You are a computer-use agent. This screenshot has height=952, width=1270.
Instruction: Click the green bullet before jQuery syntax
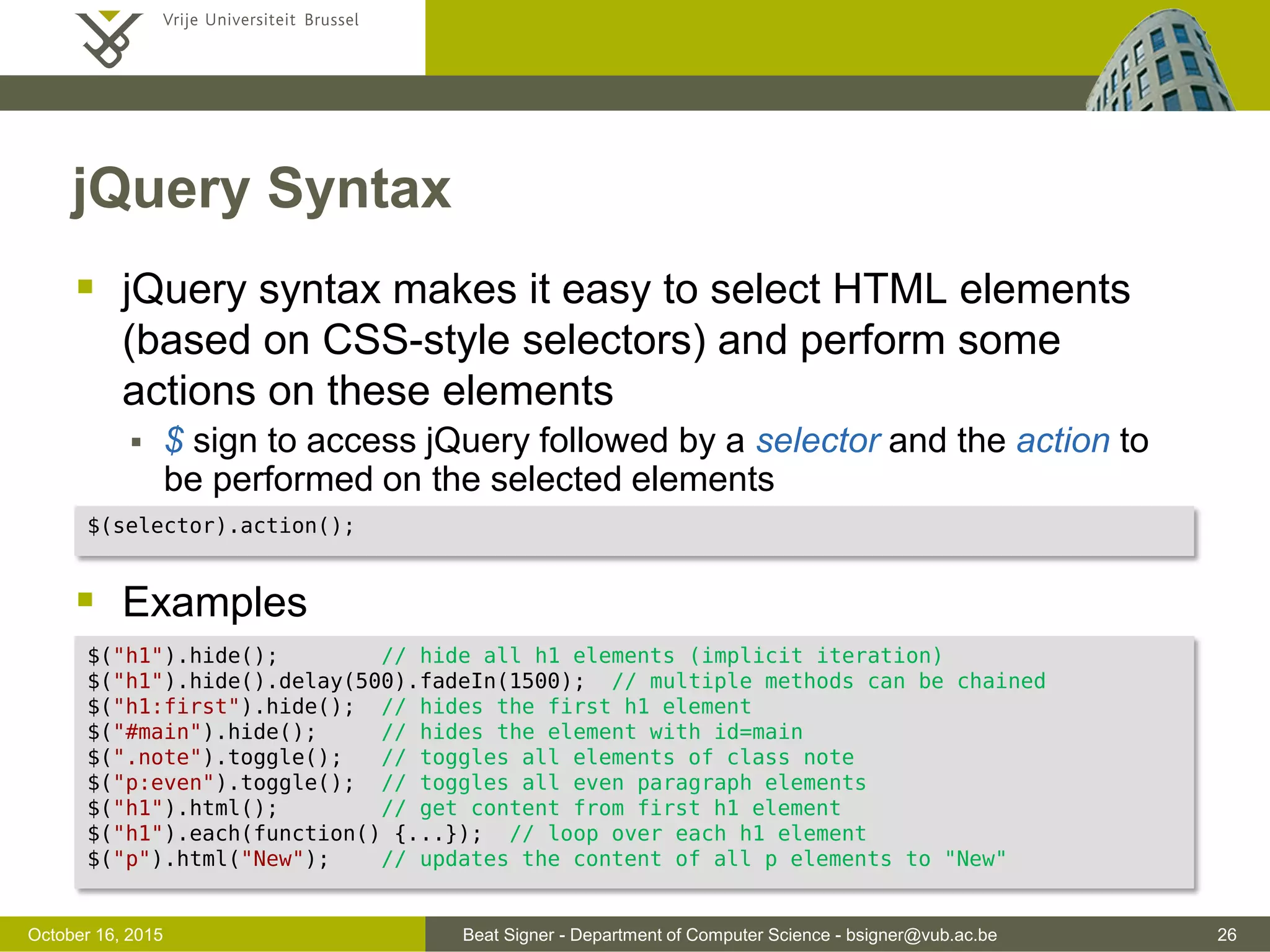(86, 286)
